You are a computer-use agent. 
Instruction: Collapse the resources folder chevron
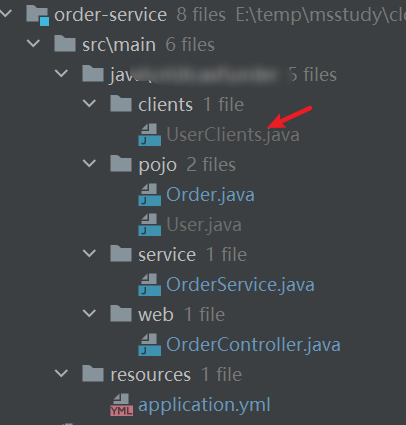pyautogui.click(x=61, y=373)
